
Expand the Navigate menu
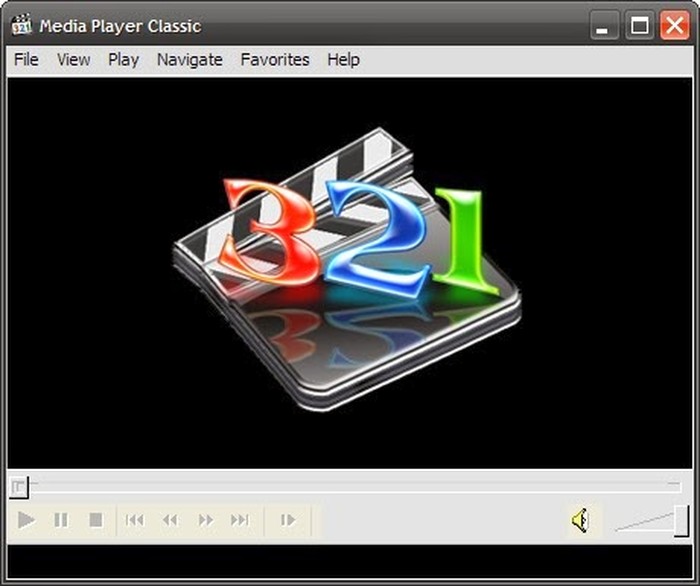click(189, 60)
